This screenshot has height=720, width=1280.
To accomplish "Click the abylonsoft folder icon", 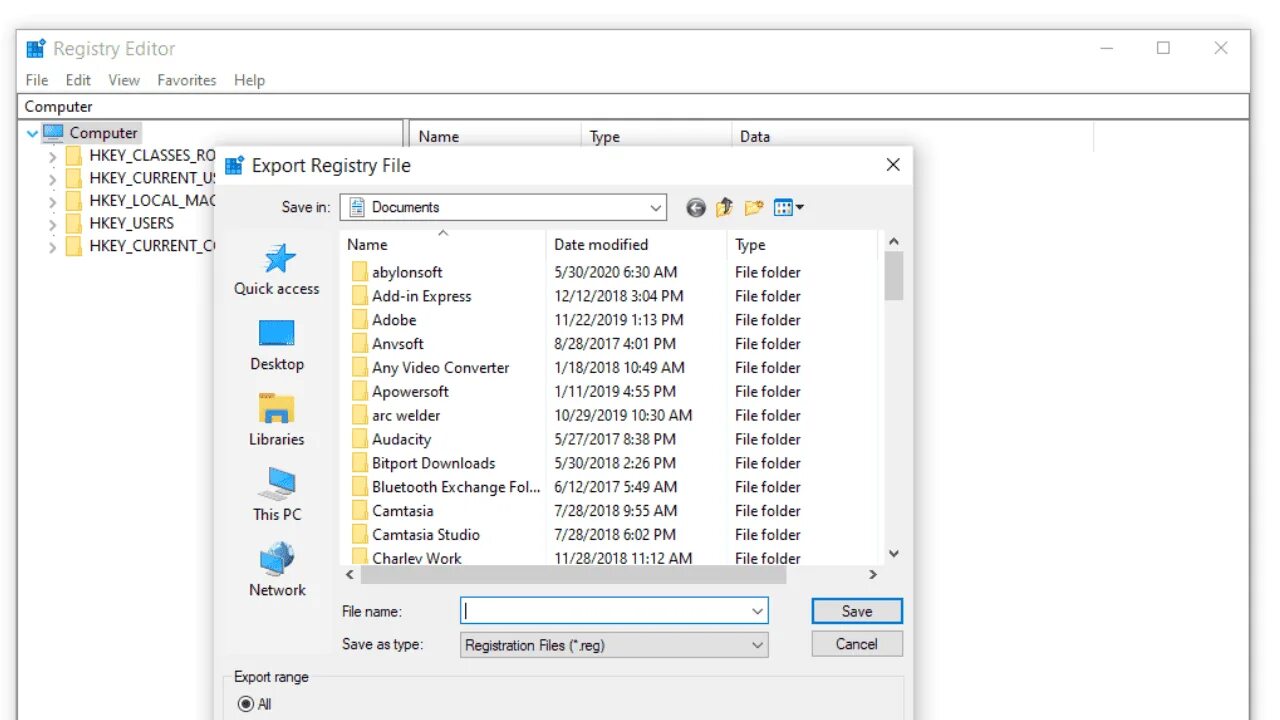I will tap(360, 272).
